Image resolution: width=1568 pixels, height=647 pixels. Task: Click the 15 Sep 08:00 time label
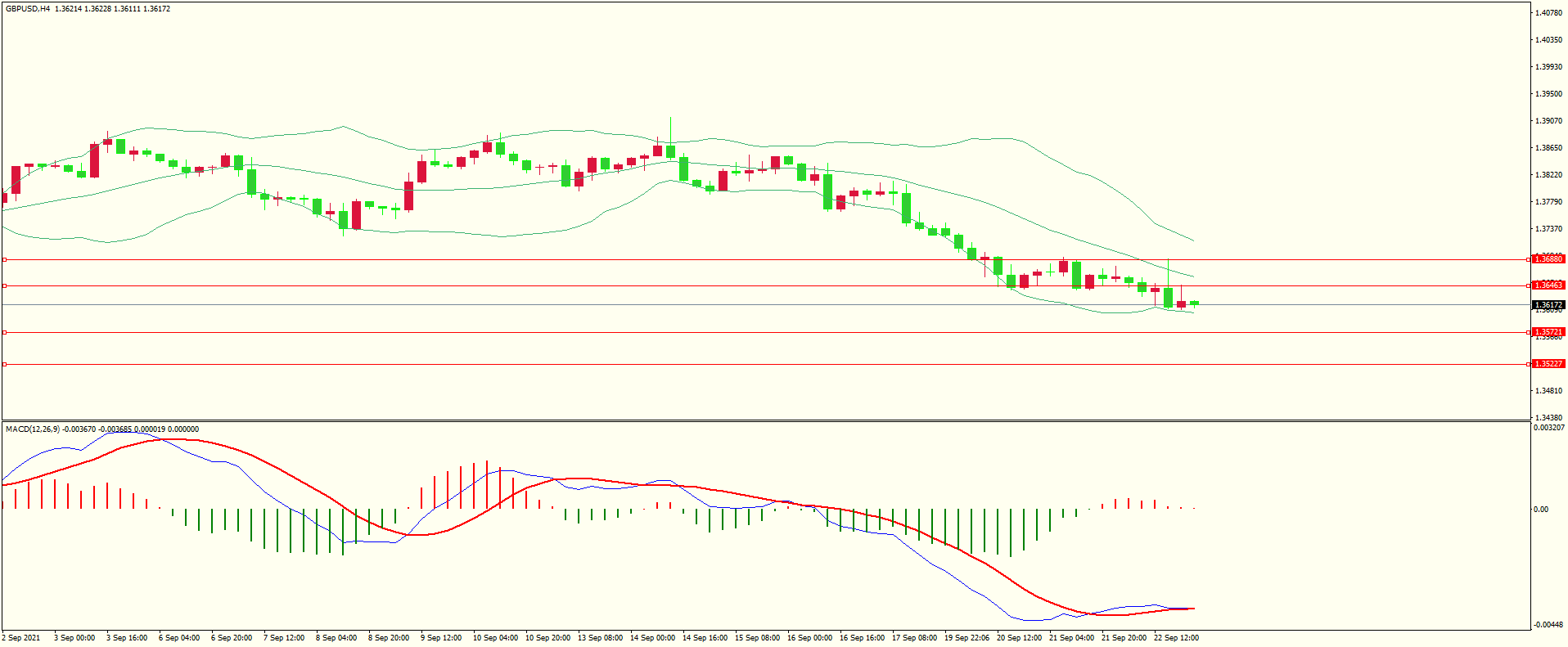click(x=757, y=638)
